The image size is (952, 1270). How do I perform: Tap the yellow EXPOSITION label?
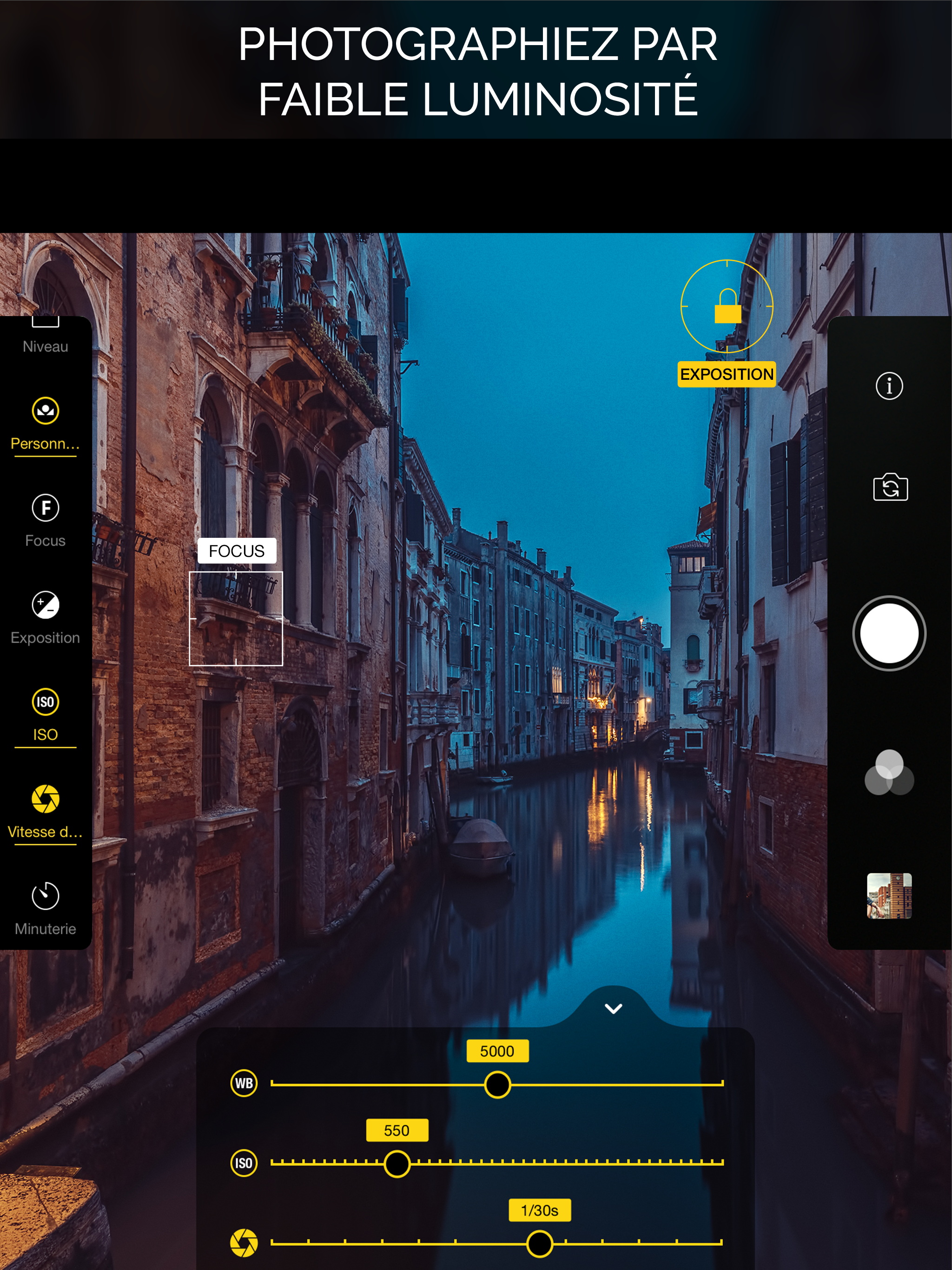727,374
